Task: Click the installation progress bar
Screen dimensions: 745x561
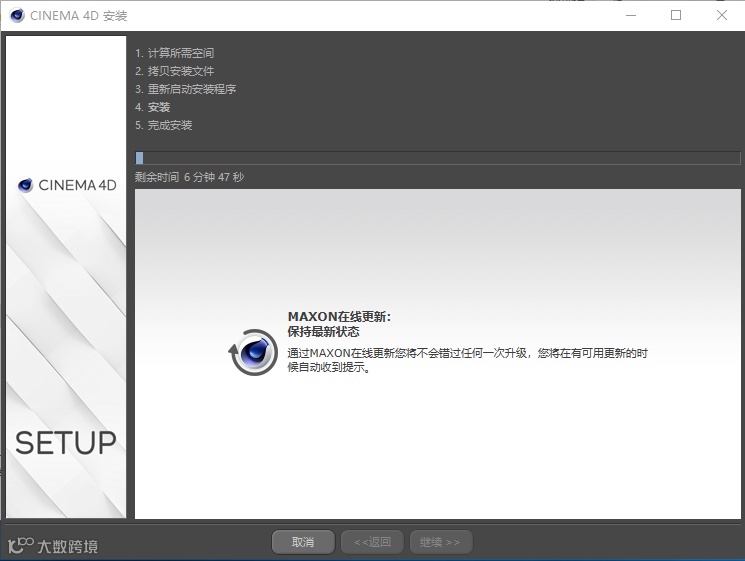Action: click(x=438, y=158)
